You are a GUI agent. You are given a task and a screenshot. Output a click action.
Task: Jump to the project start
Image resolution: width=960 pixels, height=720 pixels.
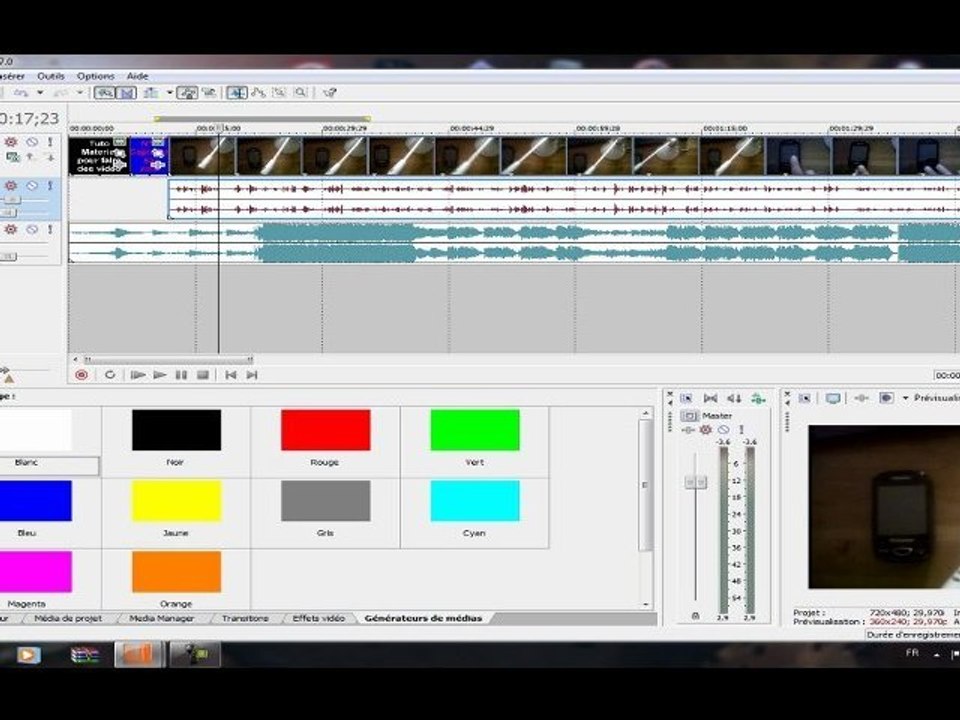tap(231, 375)
